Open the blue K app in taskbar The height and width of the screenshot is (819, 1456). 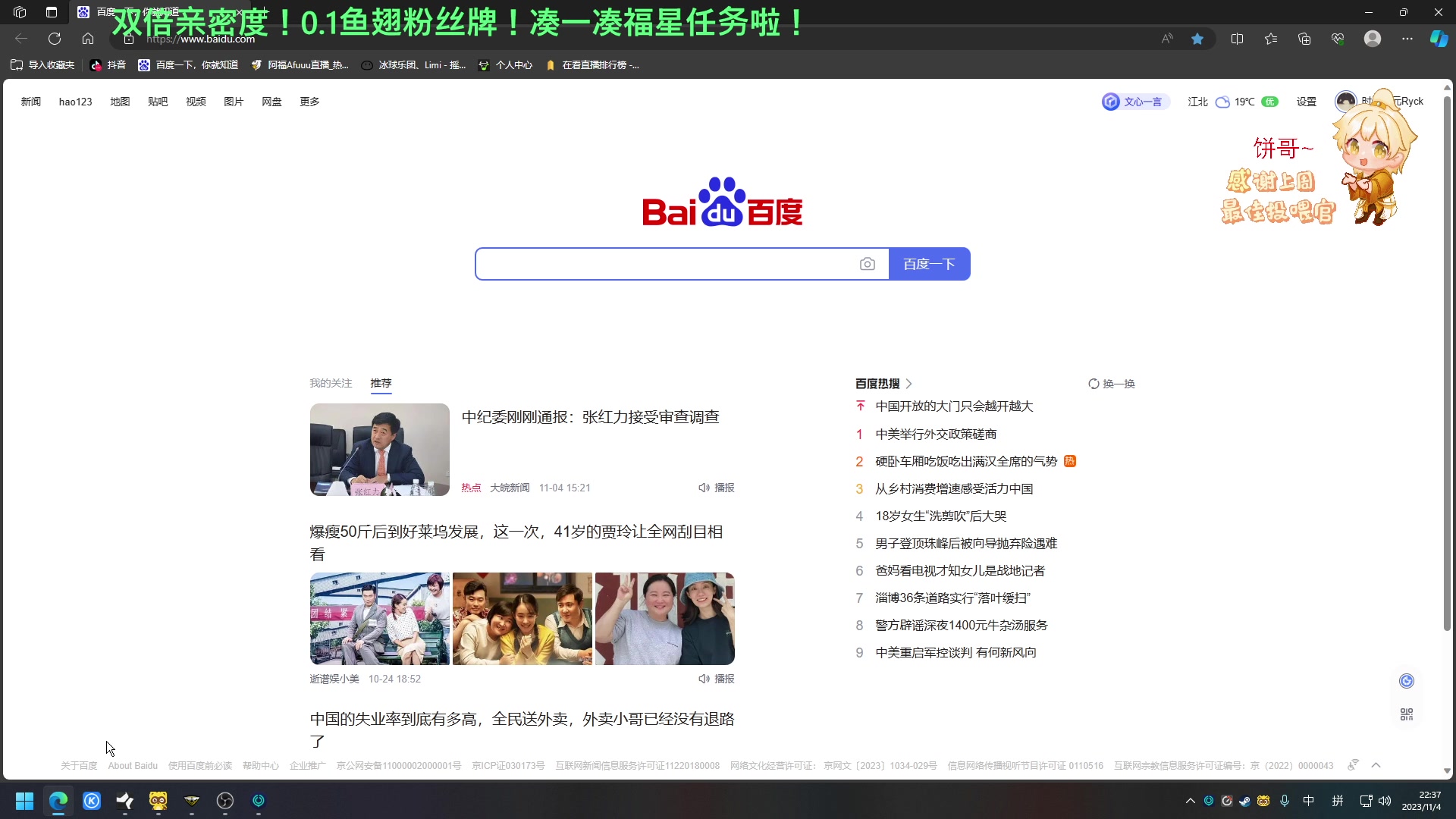92,801
